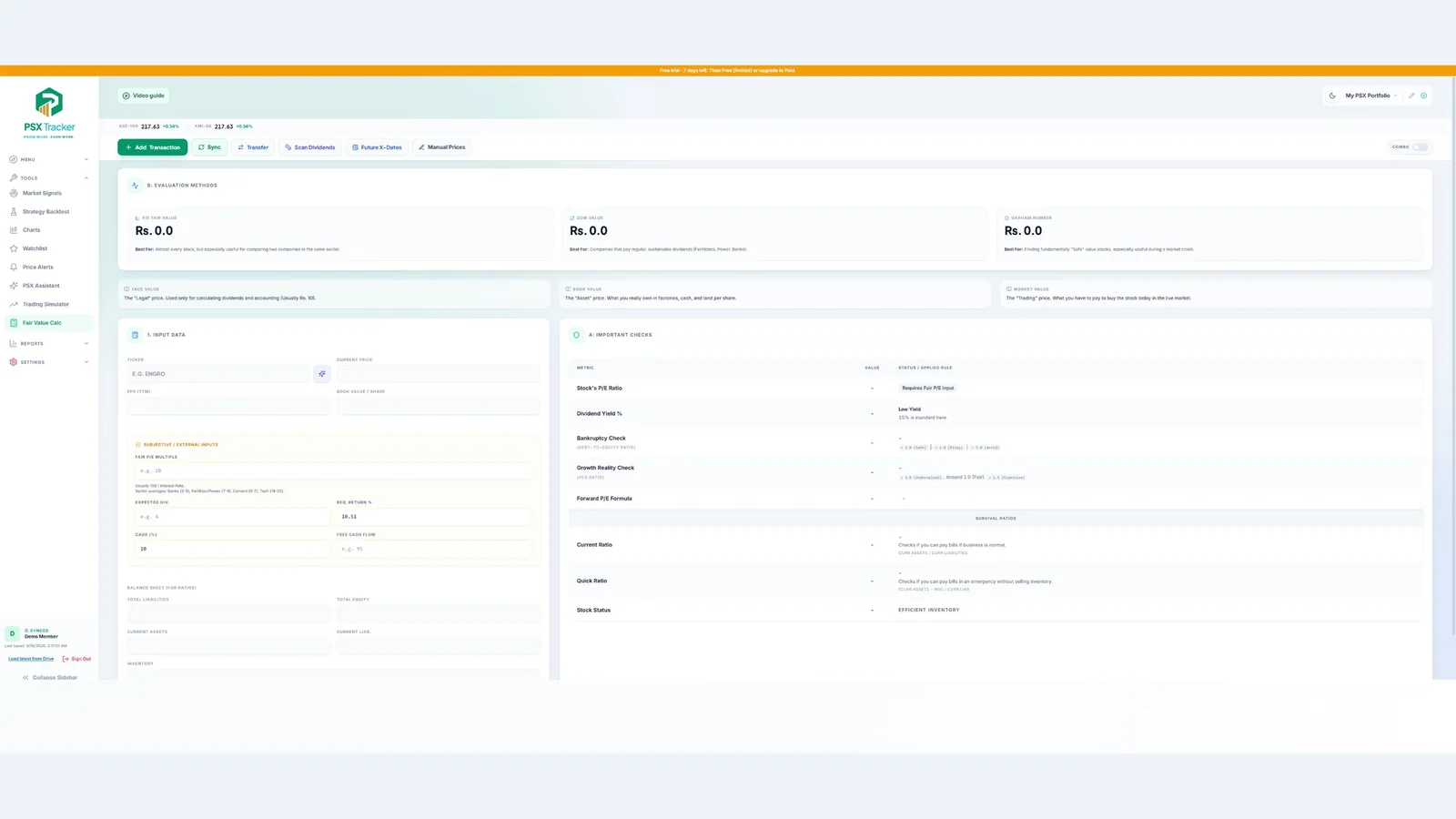
Task: Expand the Settings section
Action: tap(49, 362)
